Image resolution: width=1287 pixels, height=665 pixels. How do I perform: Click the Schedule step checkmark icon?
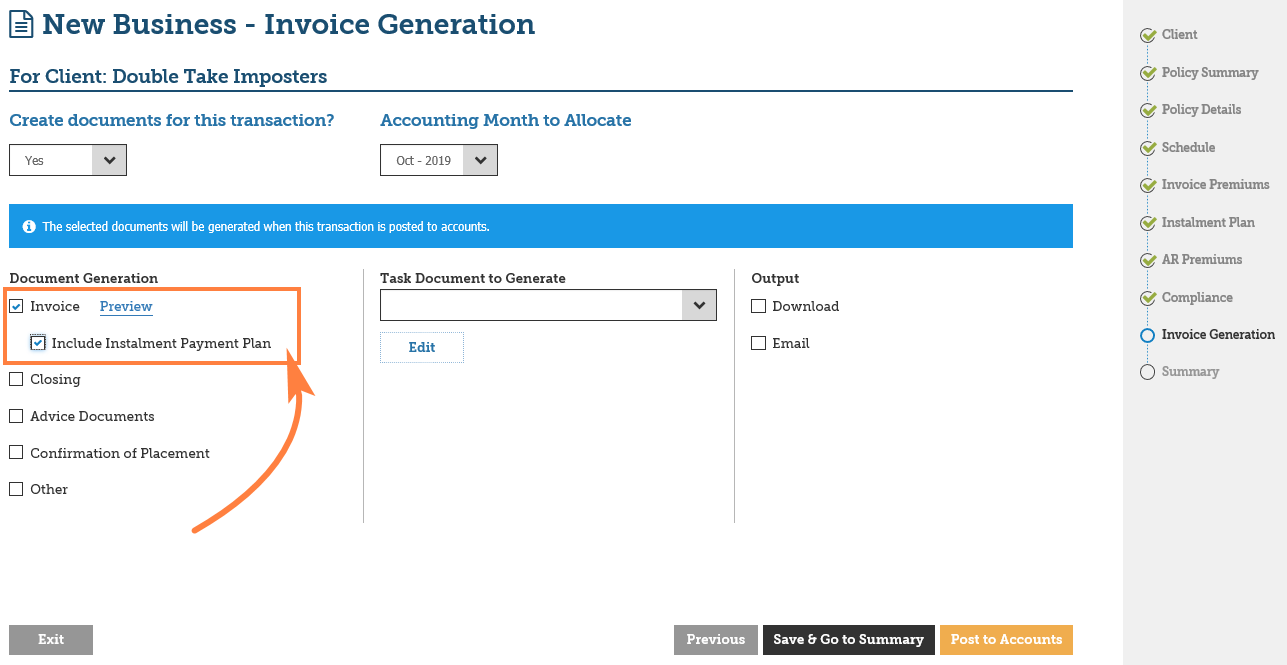pyautogui.click(x=1148, y=148)
